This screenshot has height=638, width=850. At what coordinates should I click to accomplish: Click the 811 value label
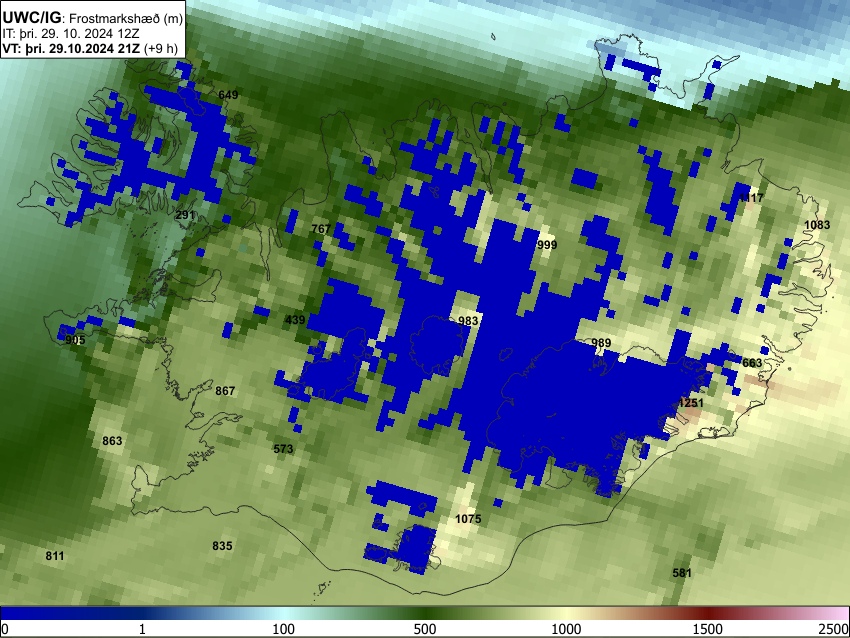(55, 556)
